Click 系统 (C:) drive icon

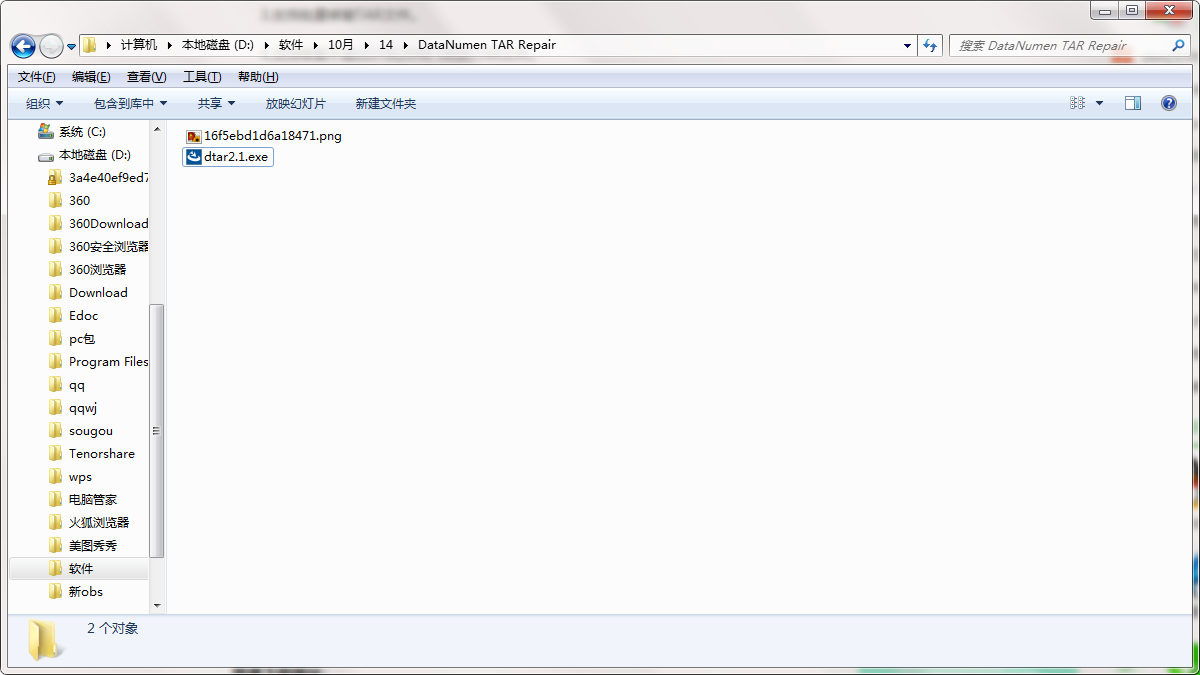click(45, 131)
